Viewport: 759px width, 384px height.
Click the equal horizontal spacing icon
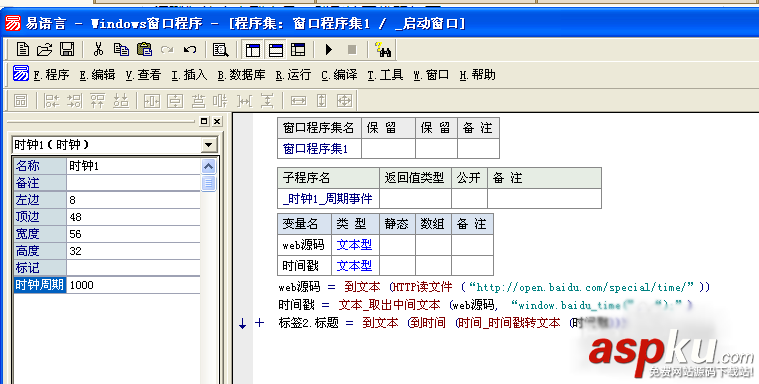point(244,101)
